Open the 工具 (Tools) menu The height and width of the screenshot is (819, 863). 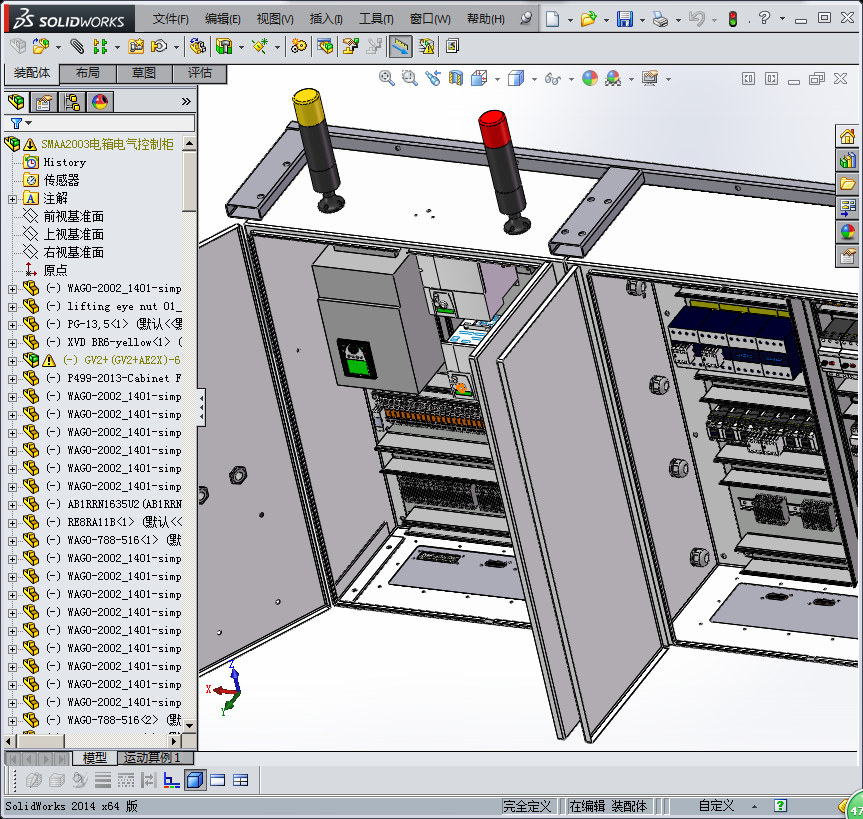(x=376, y=19)
